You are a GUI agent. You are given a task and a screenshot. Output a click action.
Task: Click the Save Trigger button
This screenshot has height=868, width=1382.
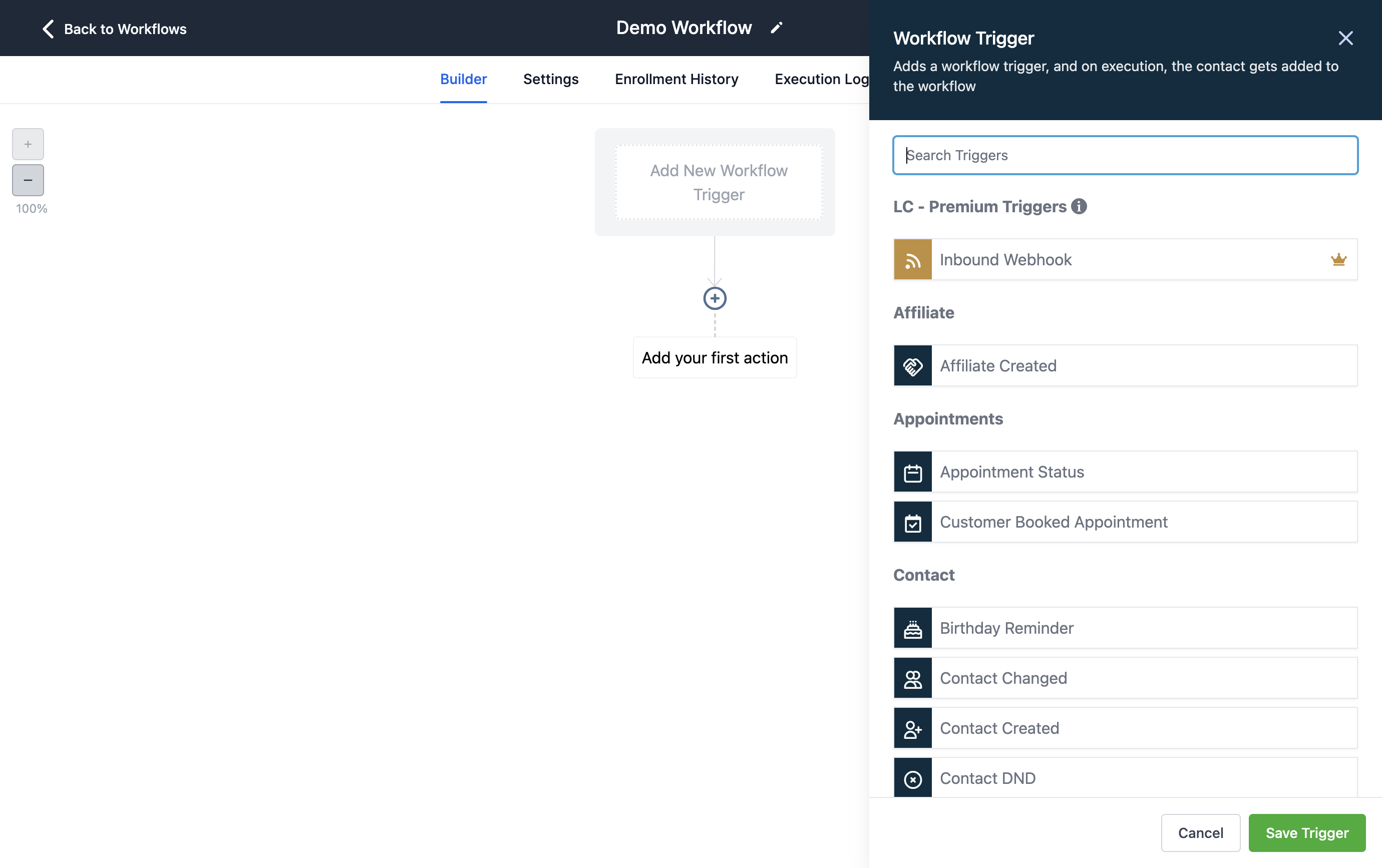coord(1307,832)
